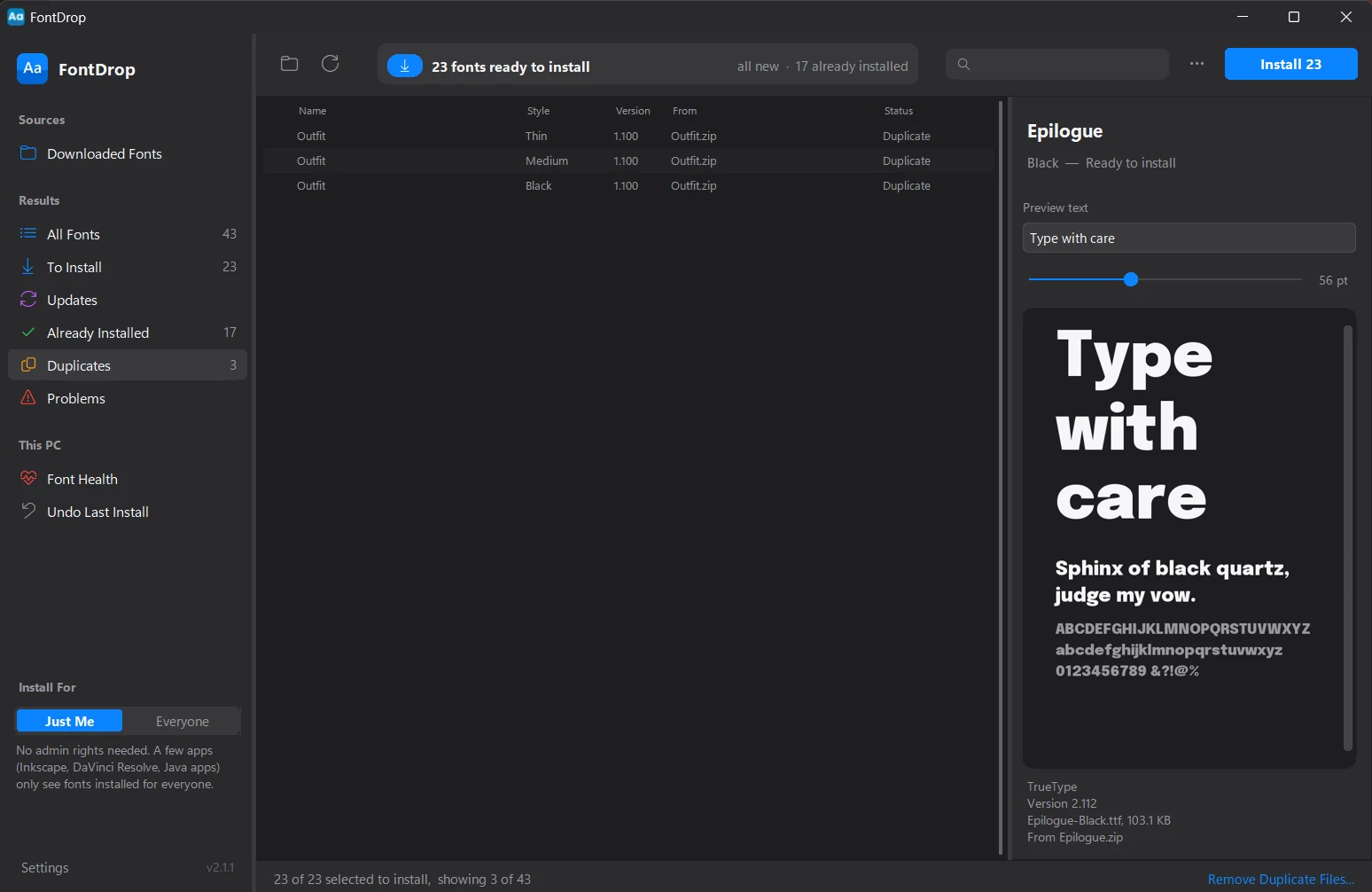Click the Install 23 button
Image resolution: width=1372 pixels, height=892 pixels.
[1290, 64]
